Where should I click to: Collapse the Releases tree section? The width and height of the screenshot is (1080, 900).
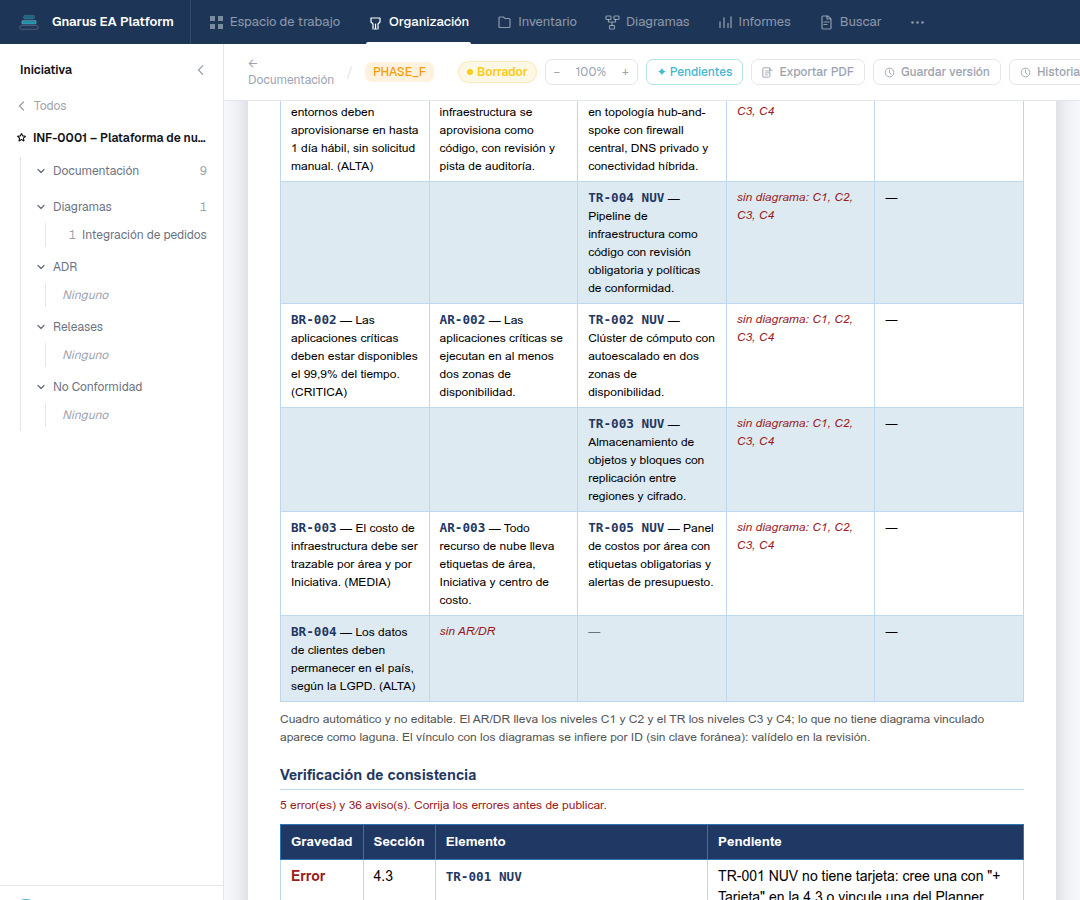coord(41,326)
